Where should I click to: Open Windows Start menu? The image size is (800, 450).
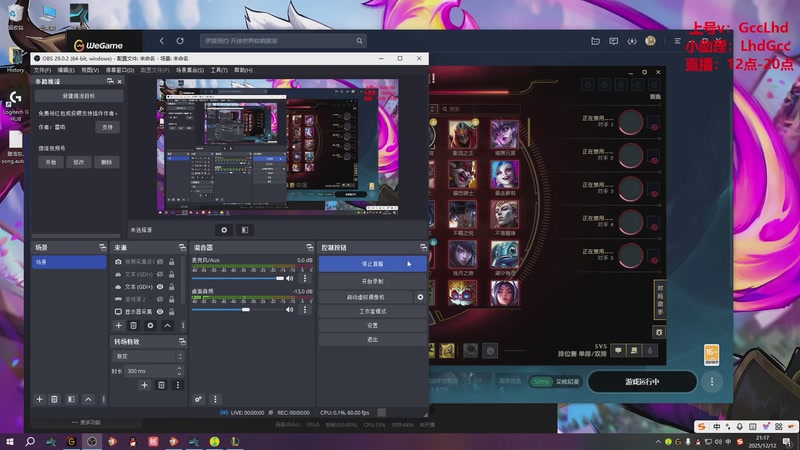[x=10, y=441]
